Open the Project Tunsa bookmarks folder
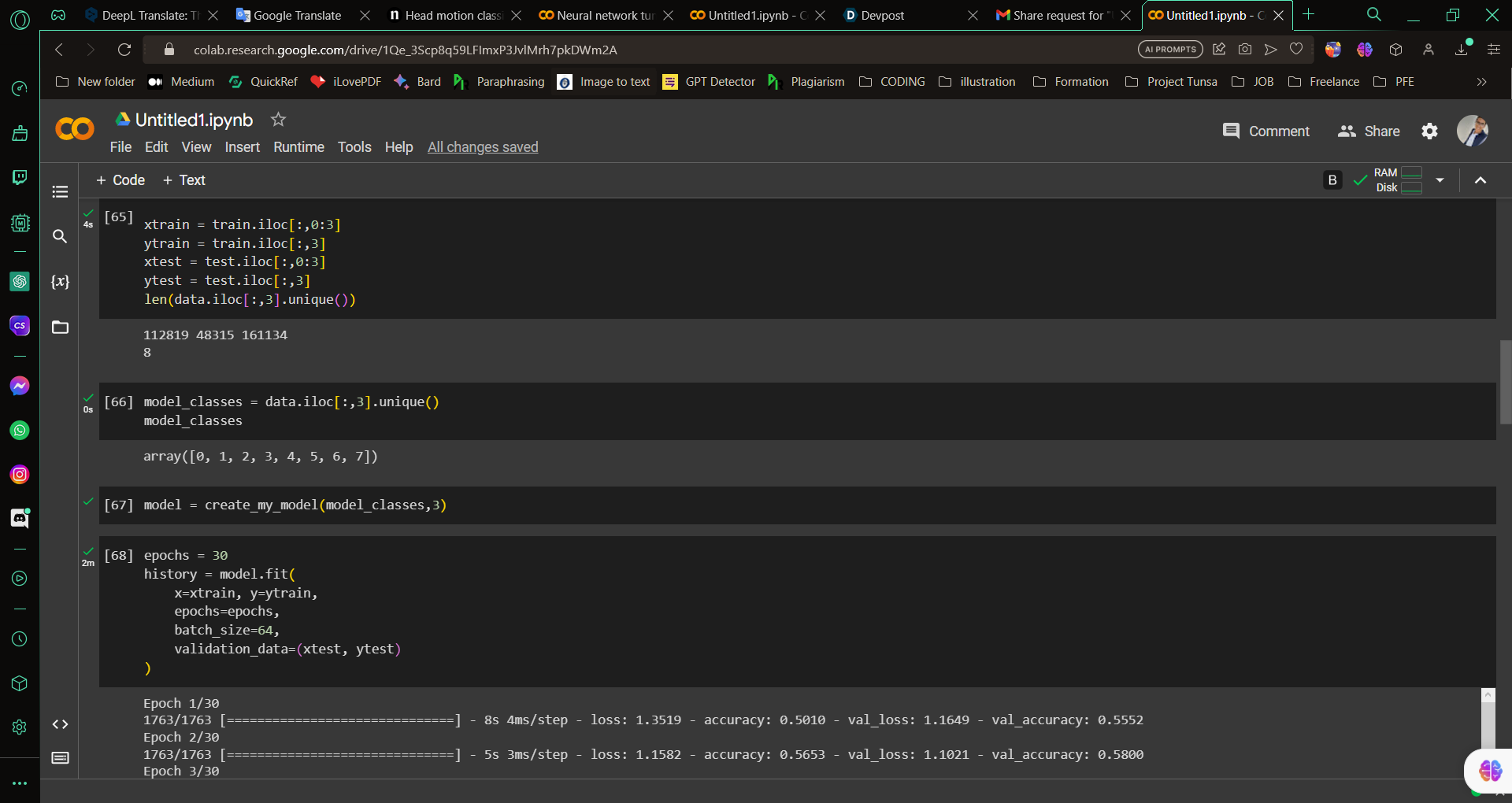1512x803 pixels. (x=1171, y=82)
